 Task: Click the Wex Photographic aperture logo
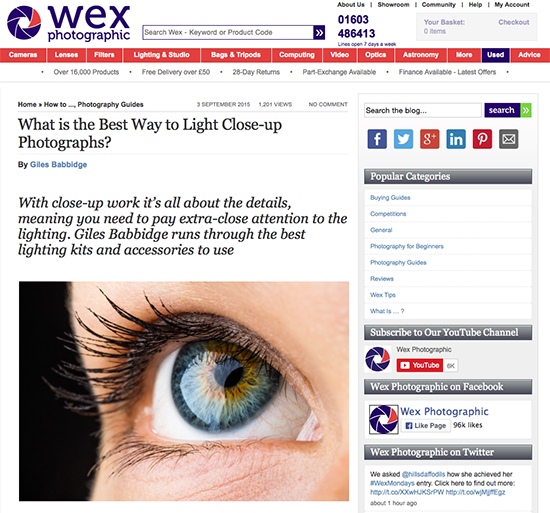pyautogui.click(x=24, y=22)
